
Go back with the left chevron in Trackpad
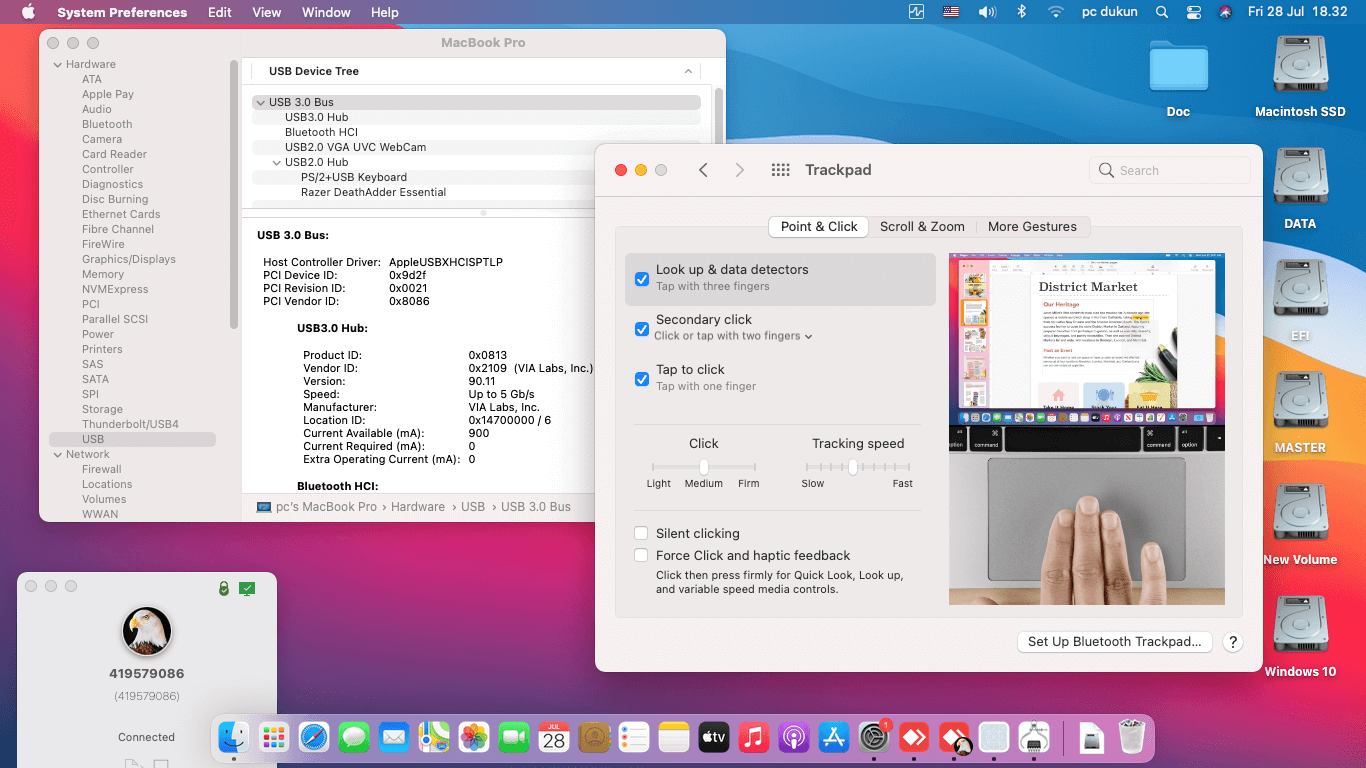point(703,170)
